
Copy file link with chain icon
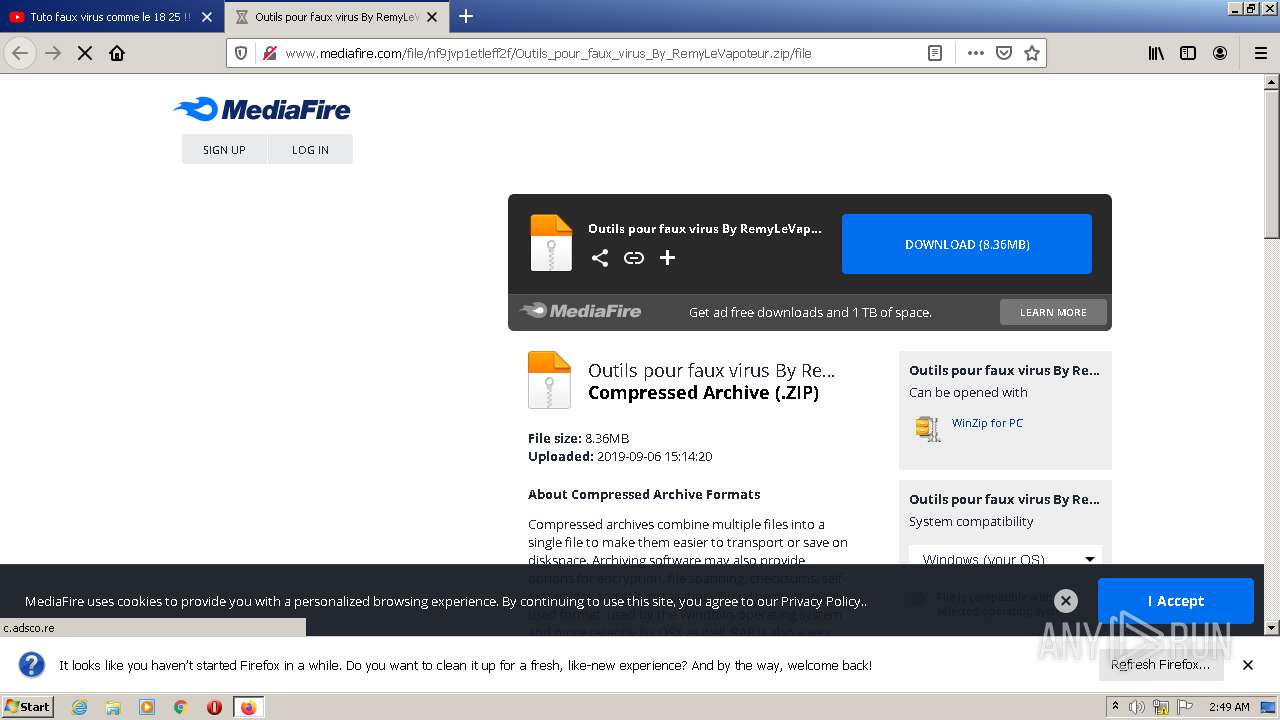click(634, 258)
